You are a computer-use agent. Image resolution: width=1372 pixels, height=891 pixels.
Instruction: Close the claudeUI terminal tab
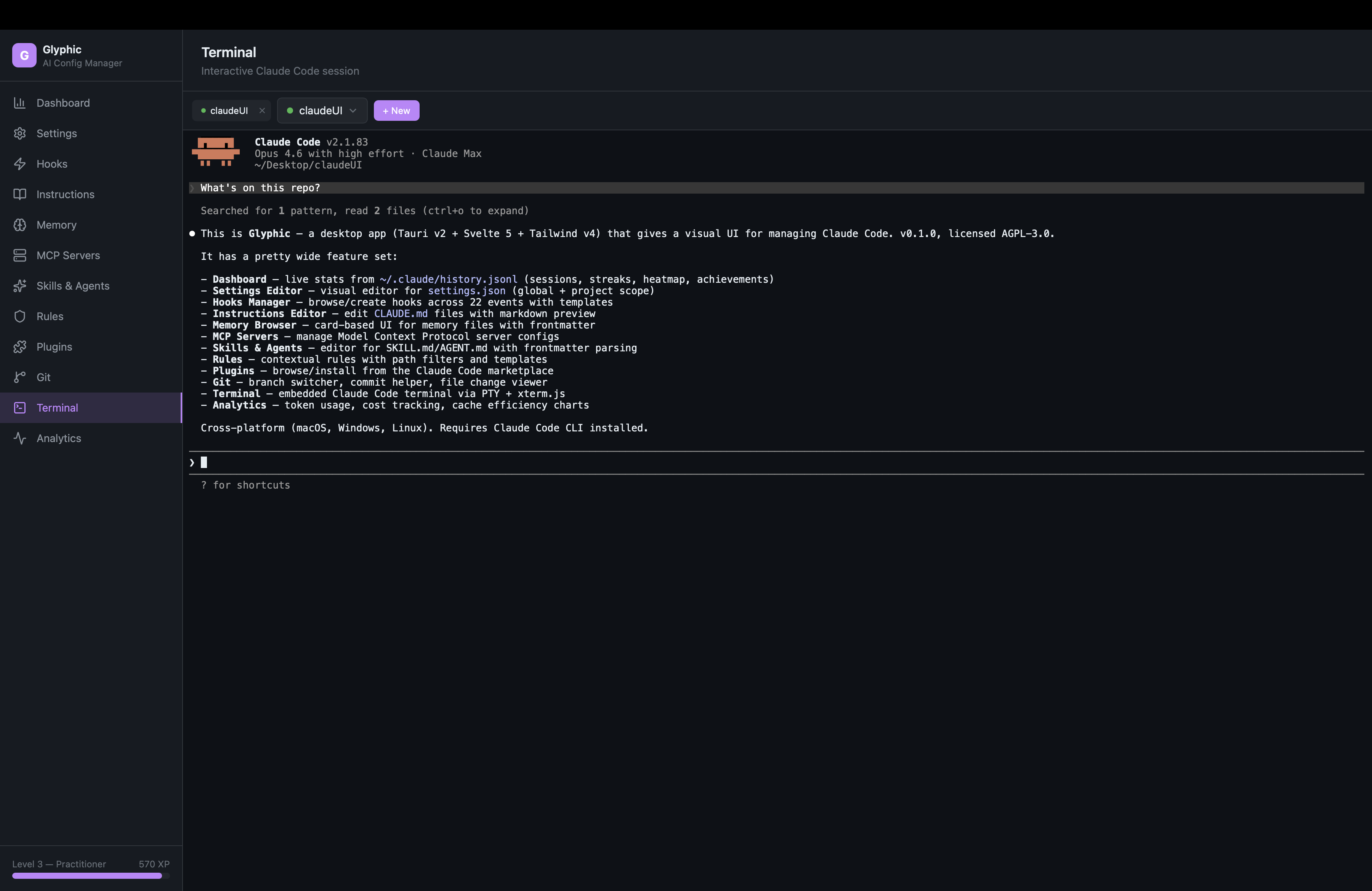[x=262, y=111]
